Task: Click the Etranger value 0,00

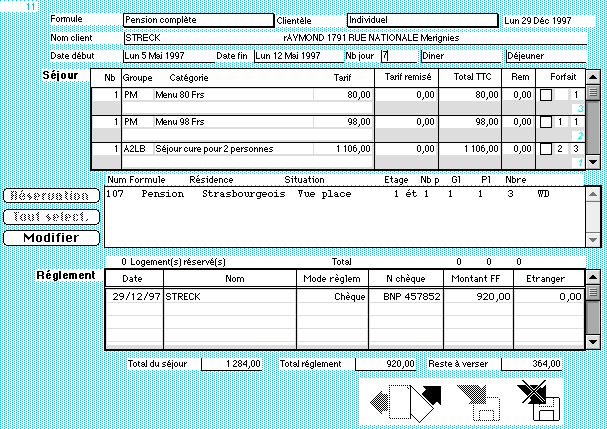Action: coord(570,297)
